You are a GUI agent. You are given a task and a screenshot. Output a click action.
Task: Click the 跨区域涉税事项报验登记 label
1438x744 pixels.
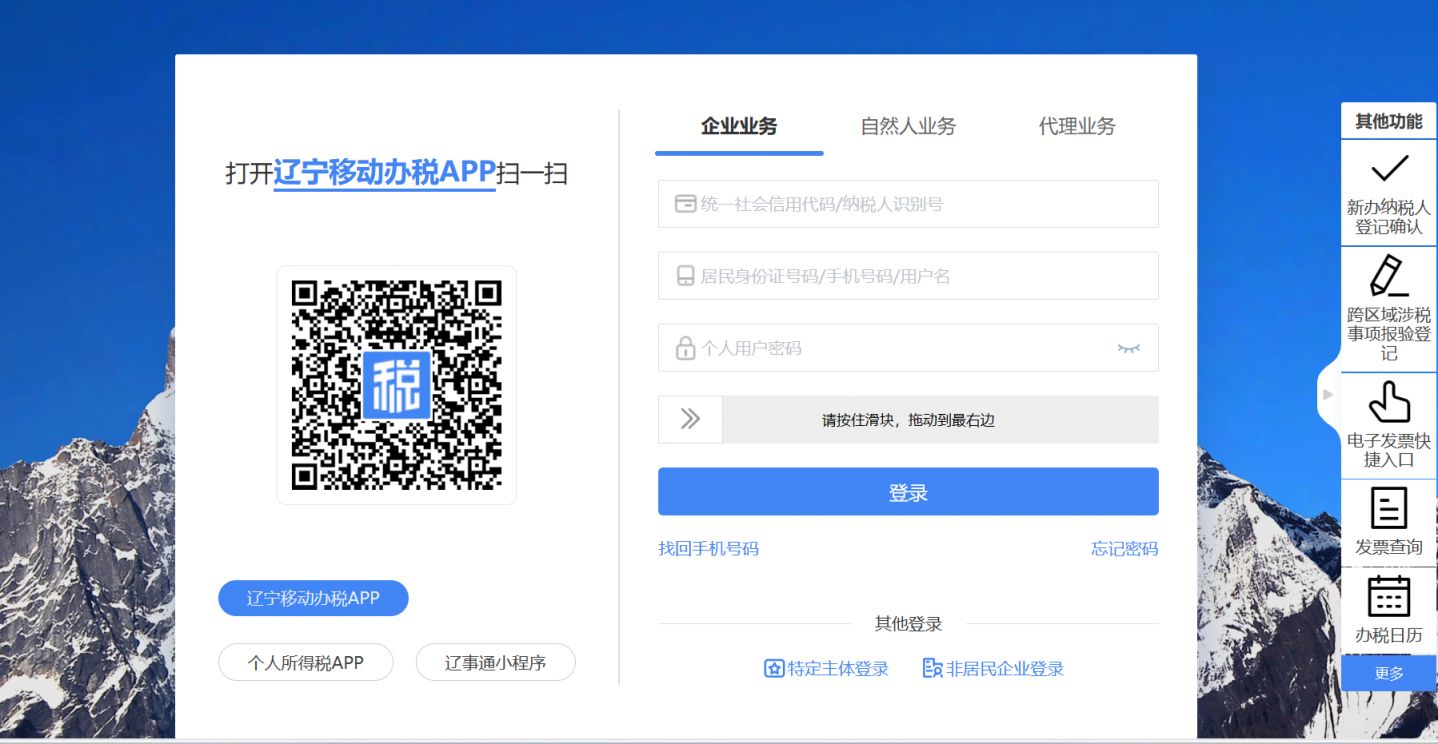(1389, 334)
